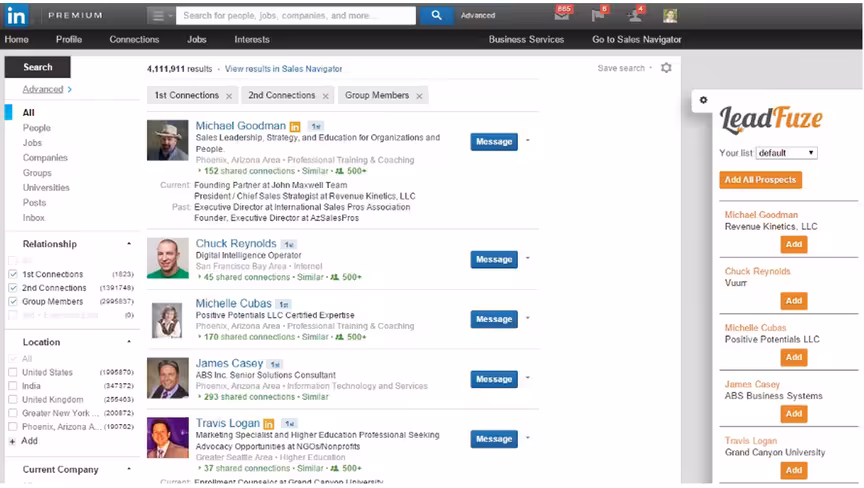Check the Greater New York location filter
Screen dimensions: 864x488
13,413
